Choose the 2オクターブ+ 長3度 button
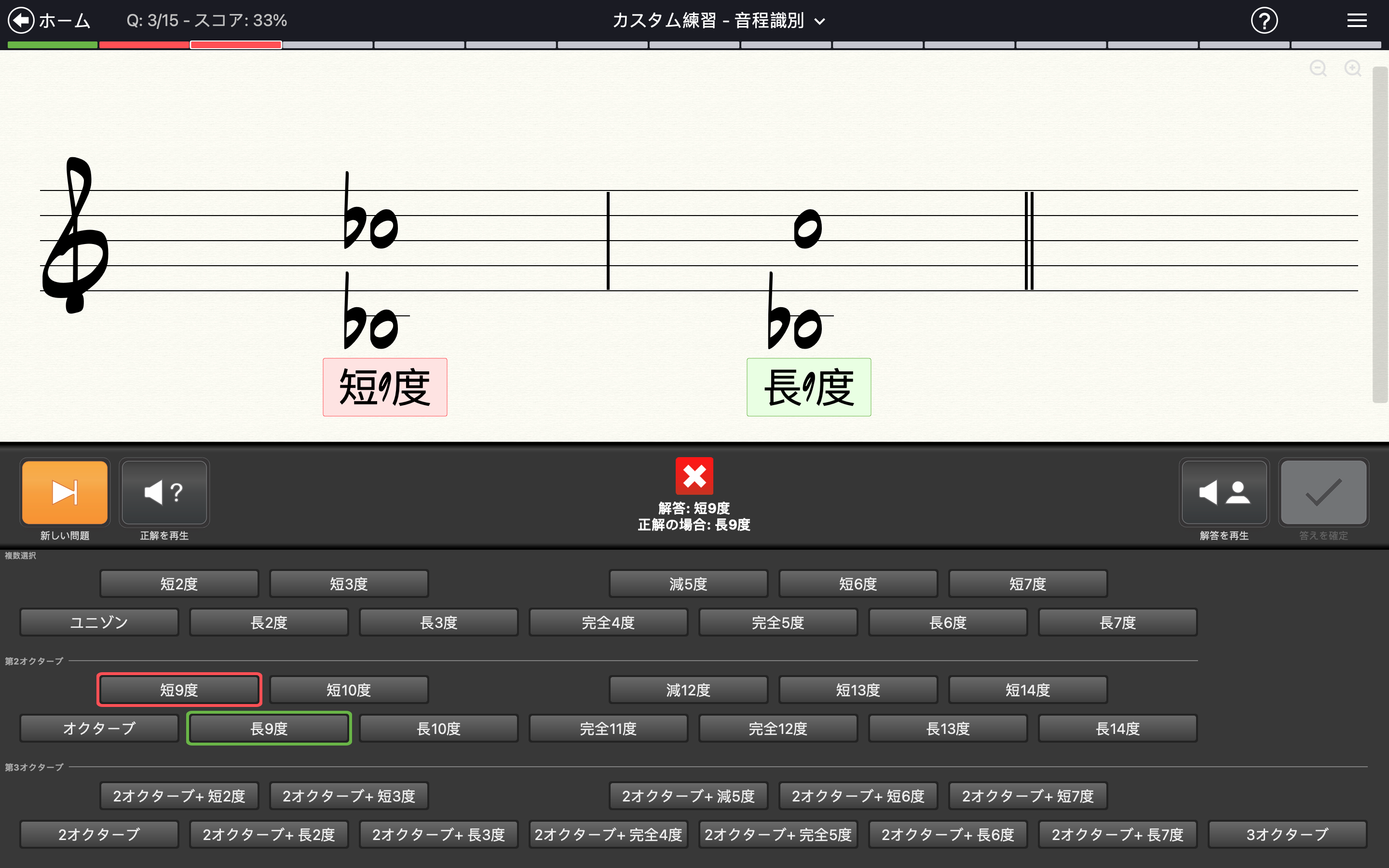Viewport: 1389px width, 868px height. pyautogui.click(x=438, y=834)
